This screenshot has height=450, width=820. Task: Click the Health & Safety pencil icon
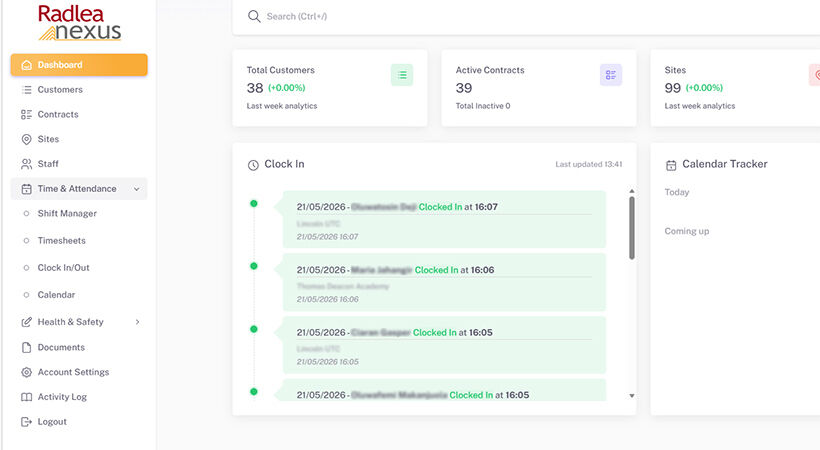pyautogui.click(x=26, y=322)
